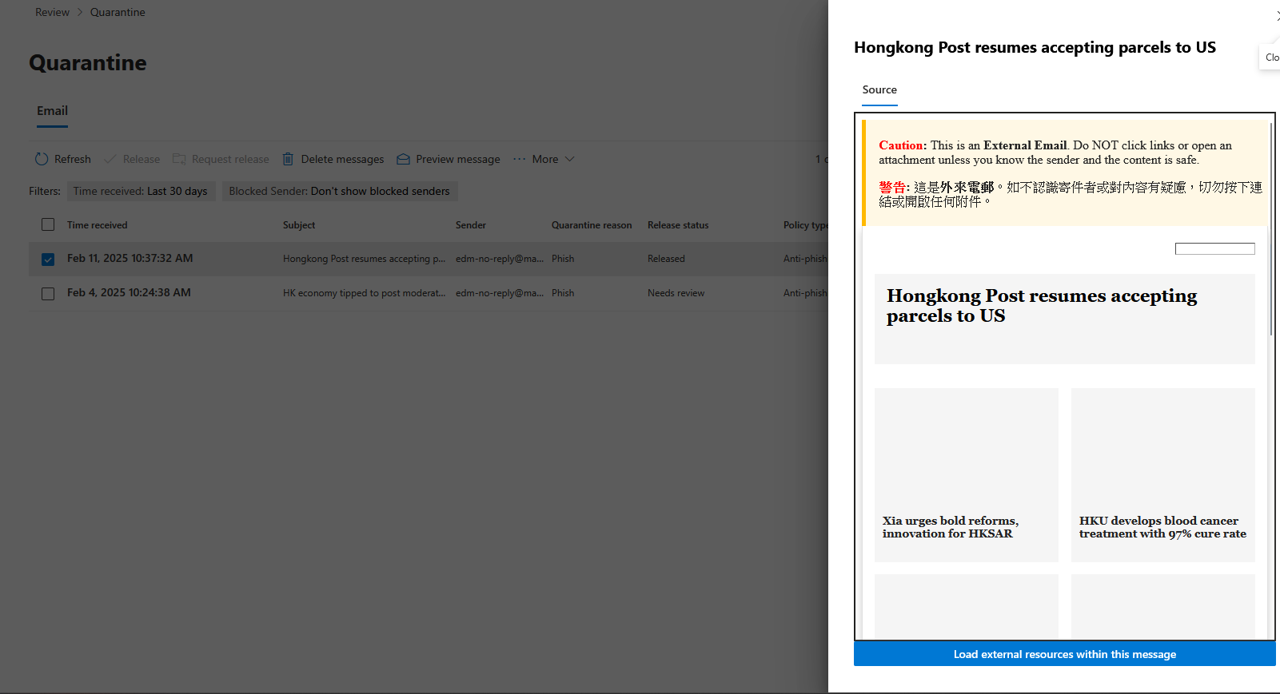Check the Feb 4, 2025 message checkbox
The height and width of the screenshot is (694, 1280).
pos(48,293)
